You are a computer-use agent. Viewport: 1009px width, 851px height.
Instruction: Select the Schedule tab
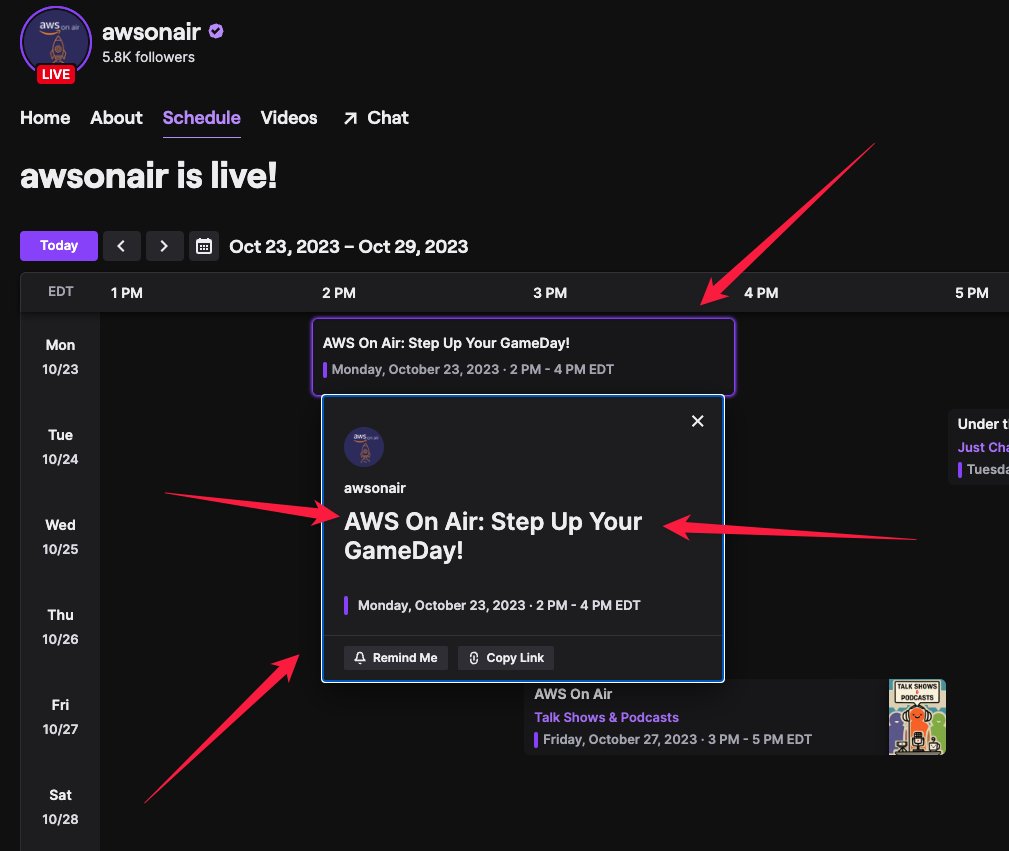(x=201, y=118)
